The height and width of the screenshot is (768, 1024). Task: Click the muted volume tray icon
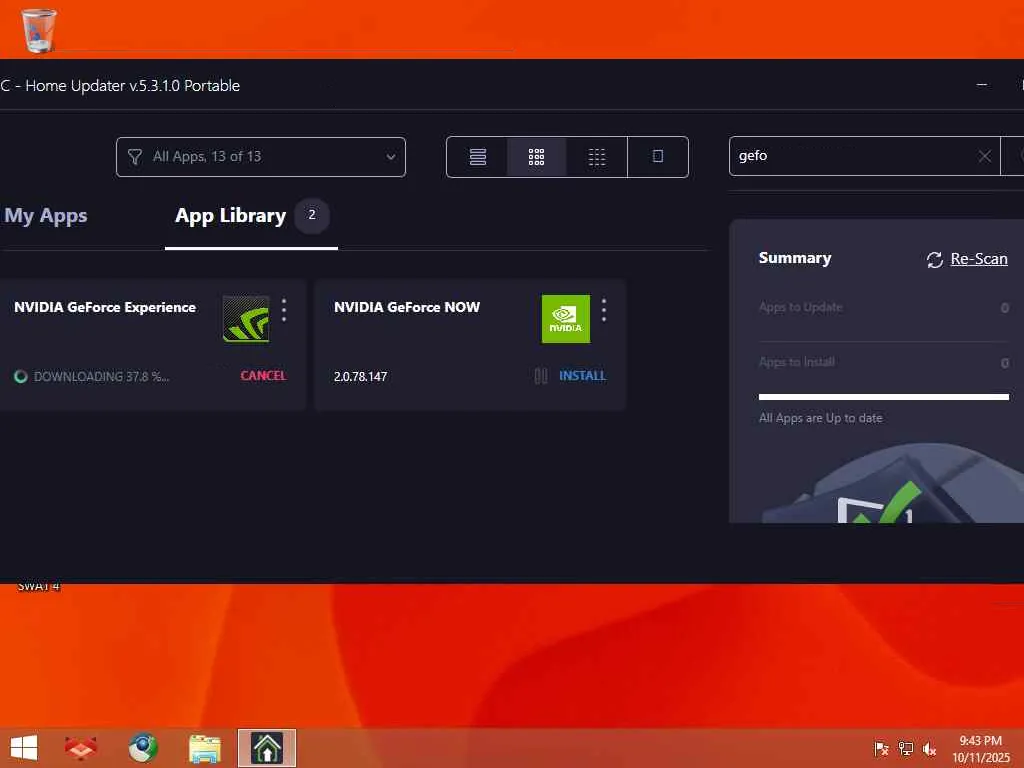coord(929,748)
